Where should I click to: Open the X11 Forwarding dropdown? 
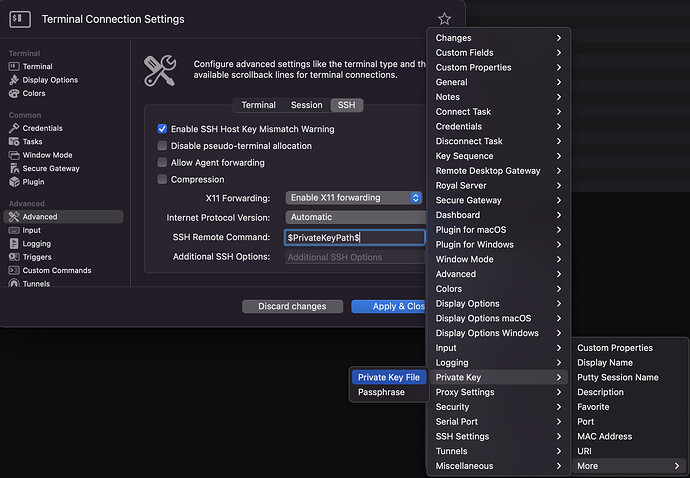point(353,198)
